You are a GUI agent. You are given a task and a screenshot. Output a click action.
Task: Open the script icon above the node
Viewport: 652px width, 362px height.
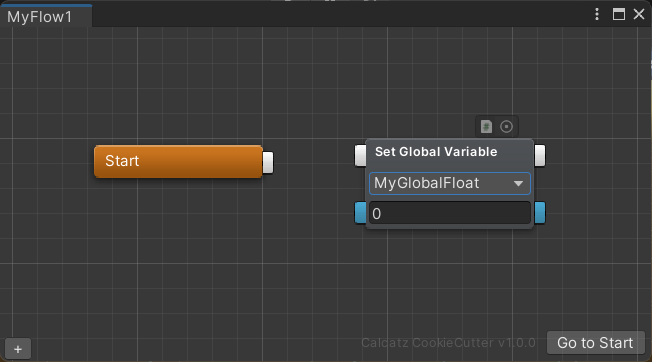coord(486,126)
